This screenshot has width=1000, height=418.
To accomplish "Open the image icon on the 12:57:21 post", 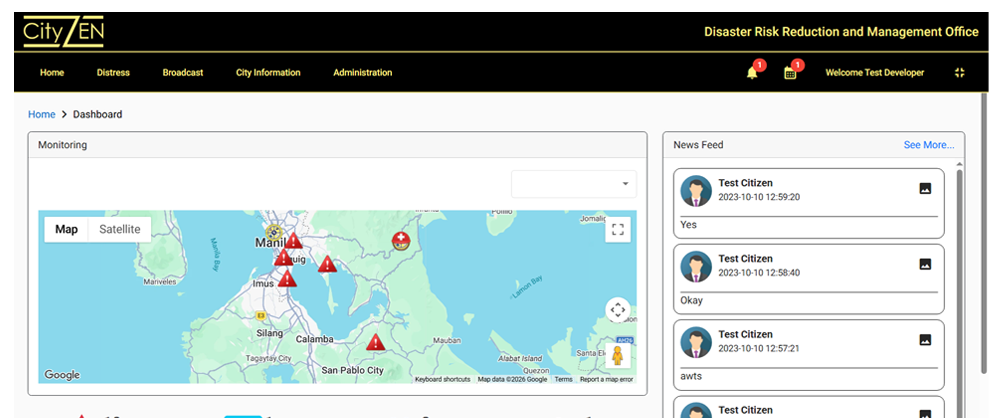I will point(925,340).
